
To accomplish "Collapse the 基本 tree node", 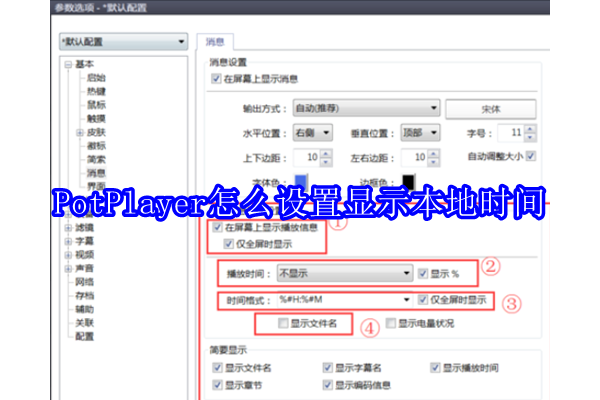I will [x=68, y=64].
